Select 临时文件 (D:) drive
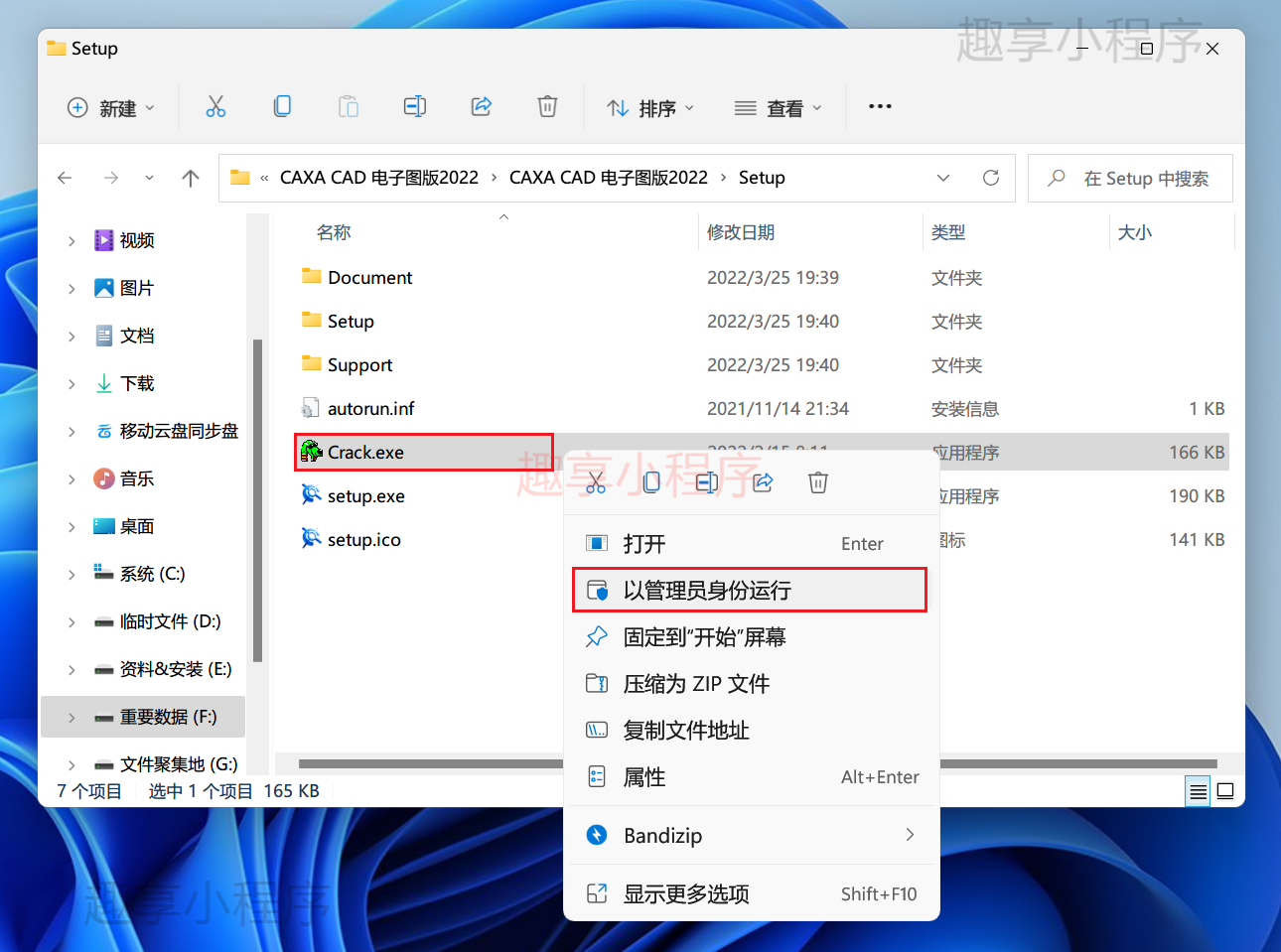 170,621
